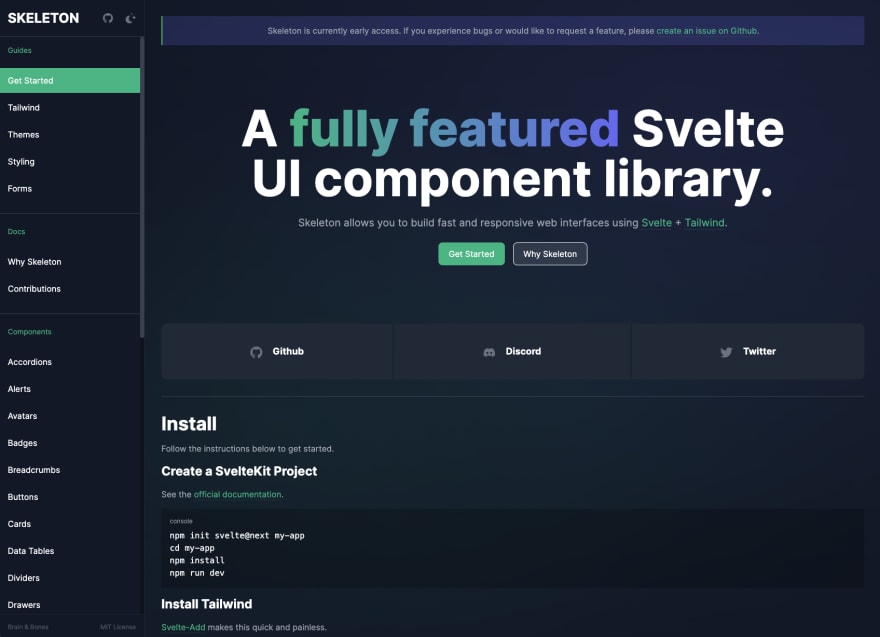Open Dividers component page
The image size is (880, 637).
(x=24, y=578)
